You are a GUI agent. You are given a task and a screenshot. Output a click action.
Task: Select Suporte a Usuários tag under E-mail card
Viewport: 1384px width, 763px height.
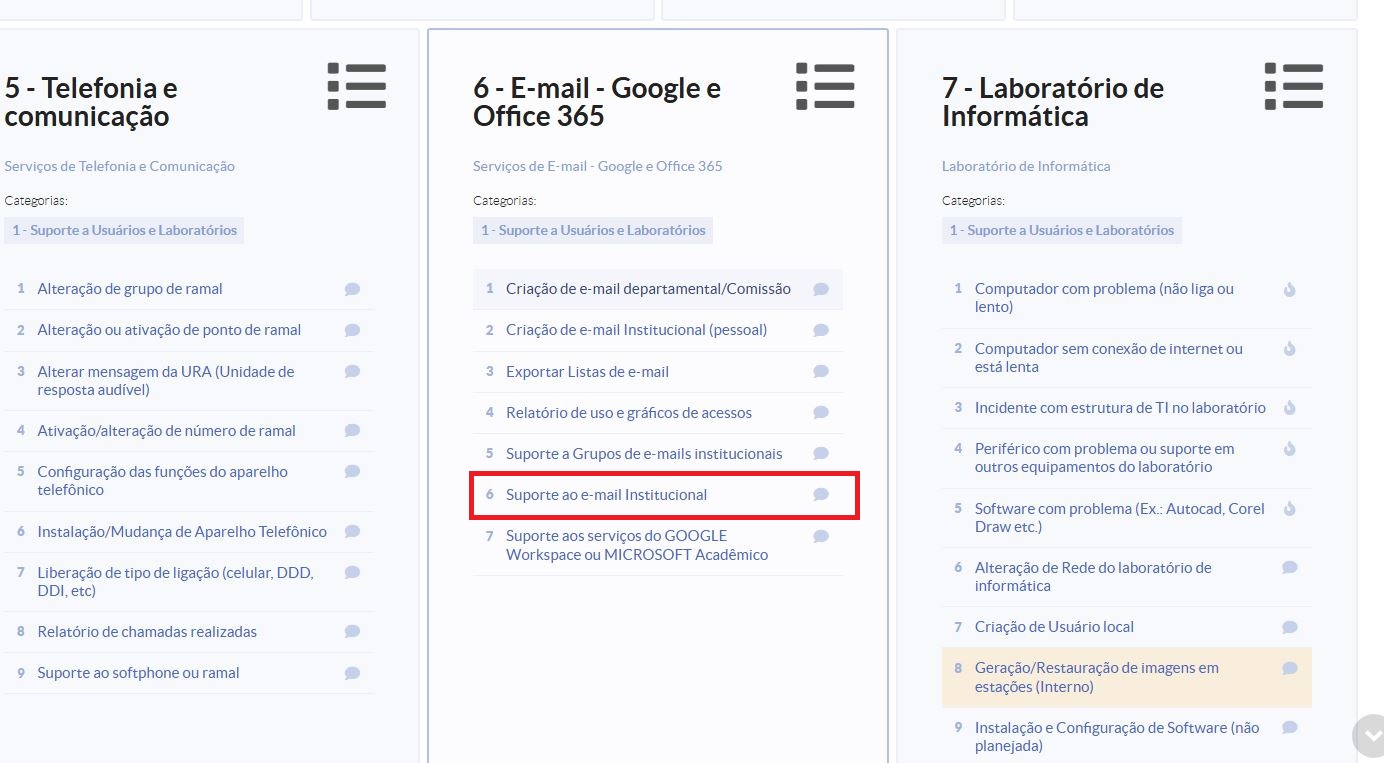[x=593, y=230]
